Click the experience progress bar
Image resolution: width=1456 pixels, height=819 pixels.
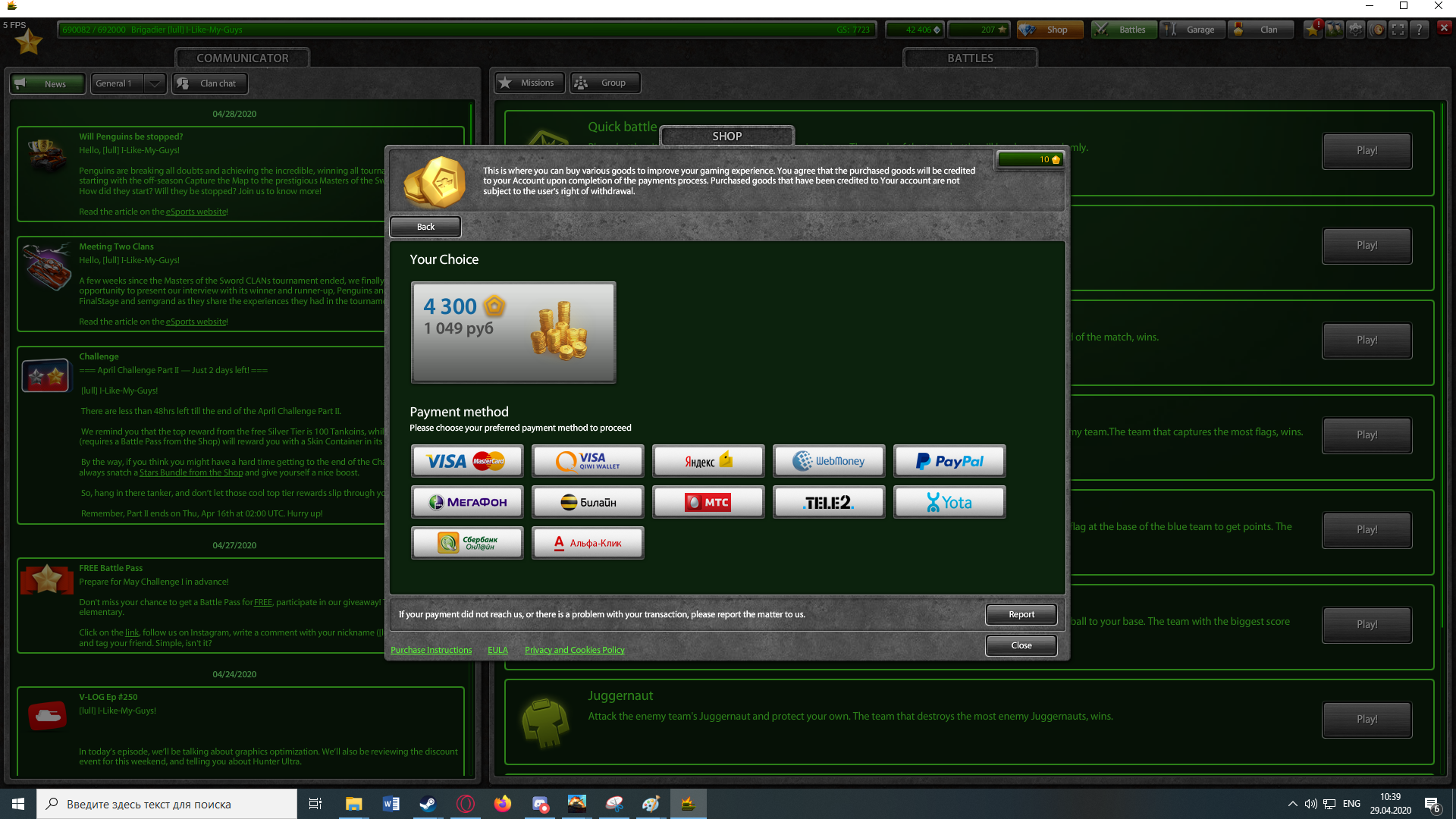click(x=466, y=30)
